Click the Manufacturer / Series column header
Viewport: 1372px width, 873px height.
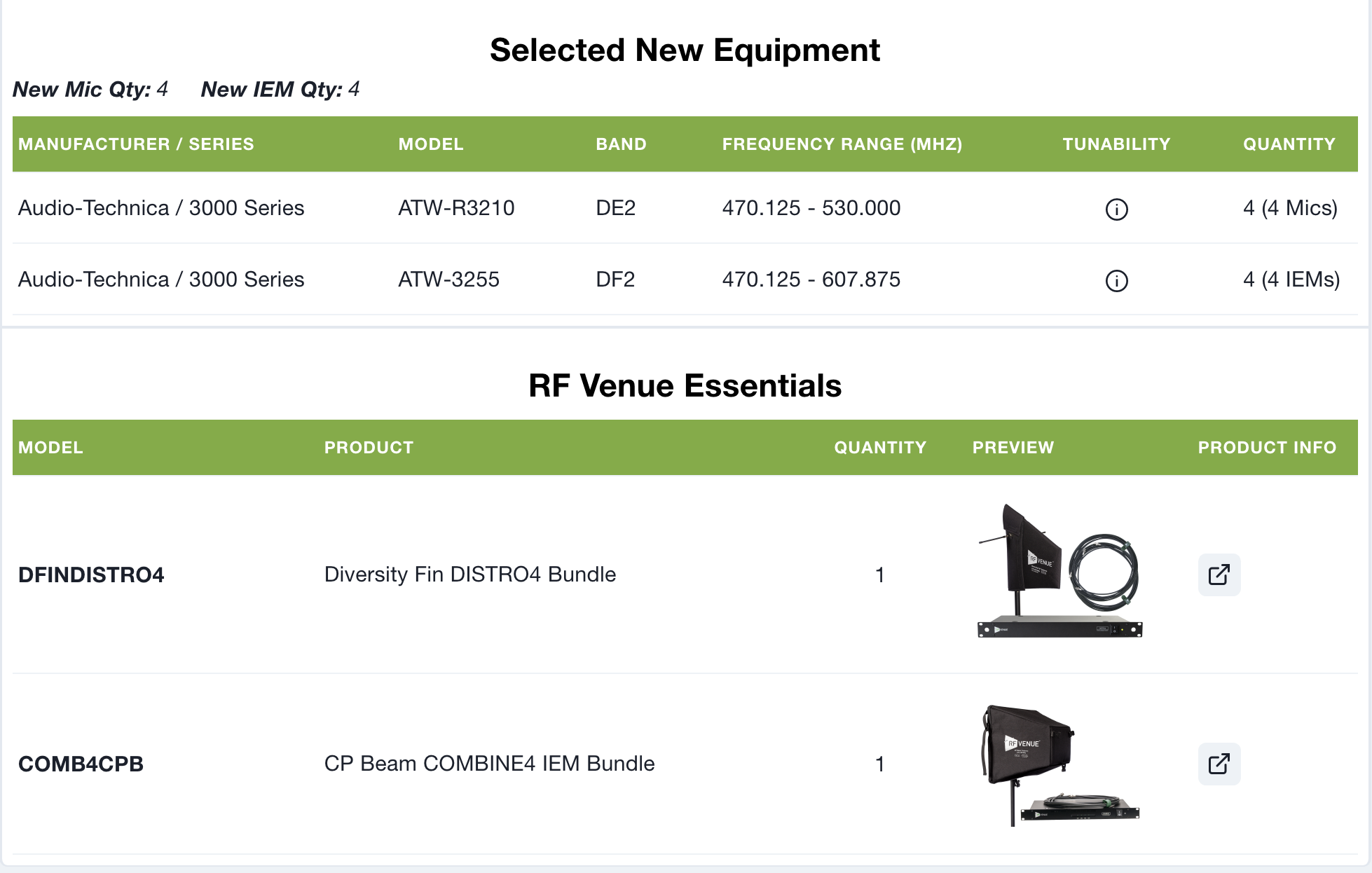pos(136,144)
